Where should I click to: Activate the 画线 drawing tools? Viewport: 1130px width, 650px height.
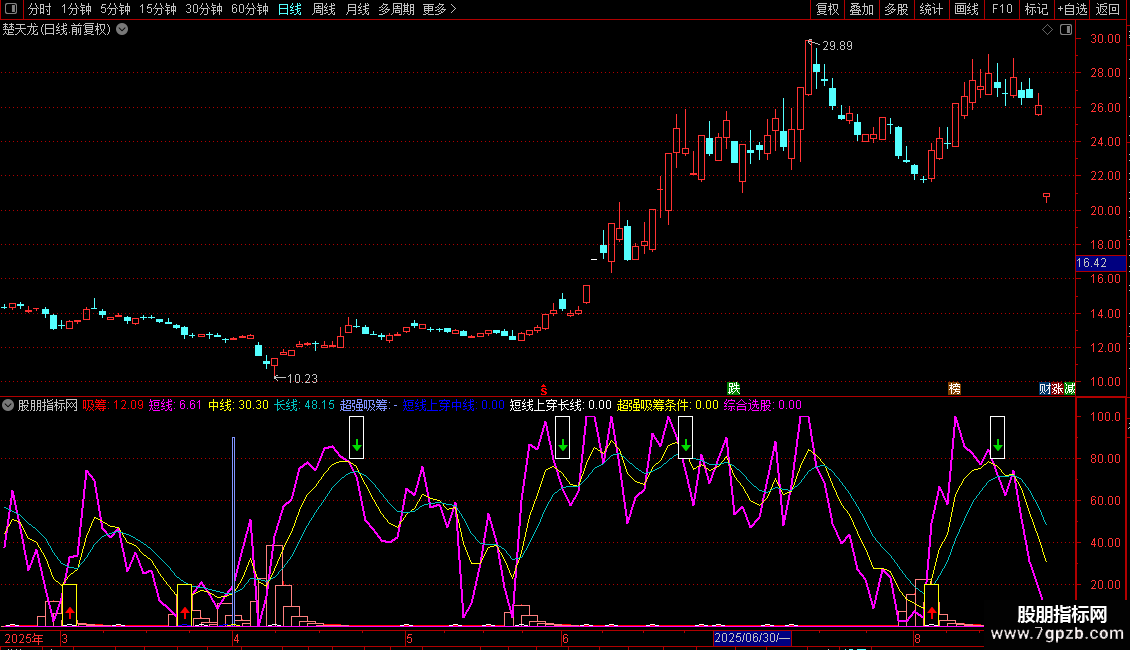(x=966, y=9)
